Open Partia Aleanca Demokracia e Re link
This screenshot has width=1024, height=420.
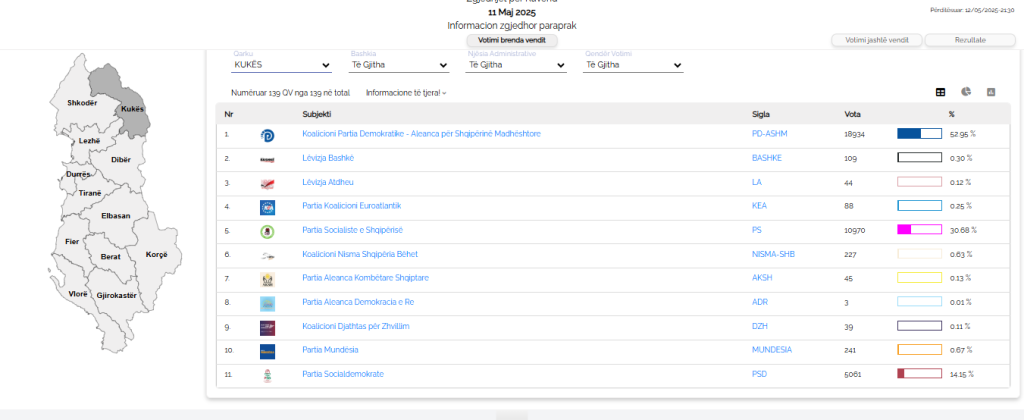pyautogui.click(x=358, y=302)
